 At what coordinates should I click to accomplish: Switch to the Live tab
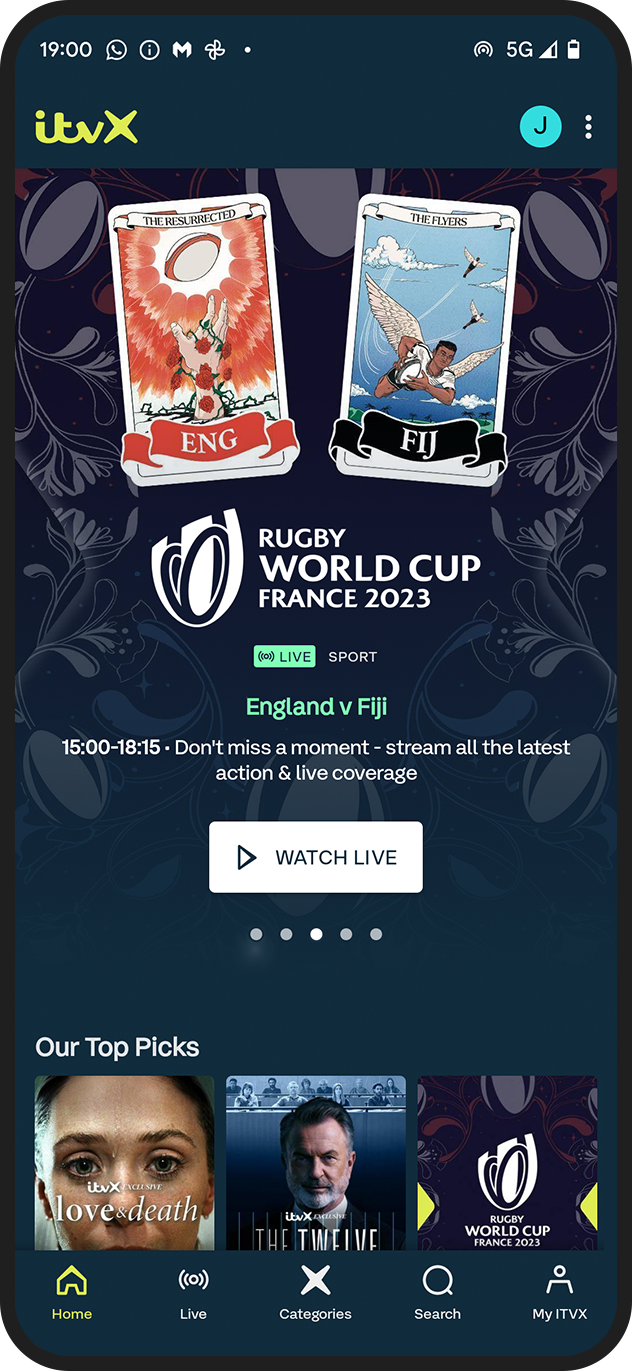coord(193,1293)
